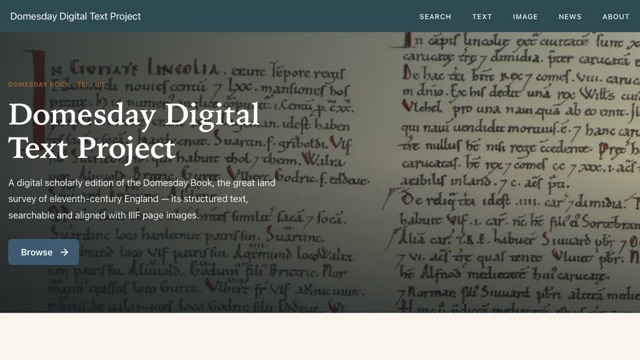Open the ABOUT page

(x=616, y=17)
